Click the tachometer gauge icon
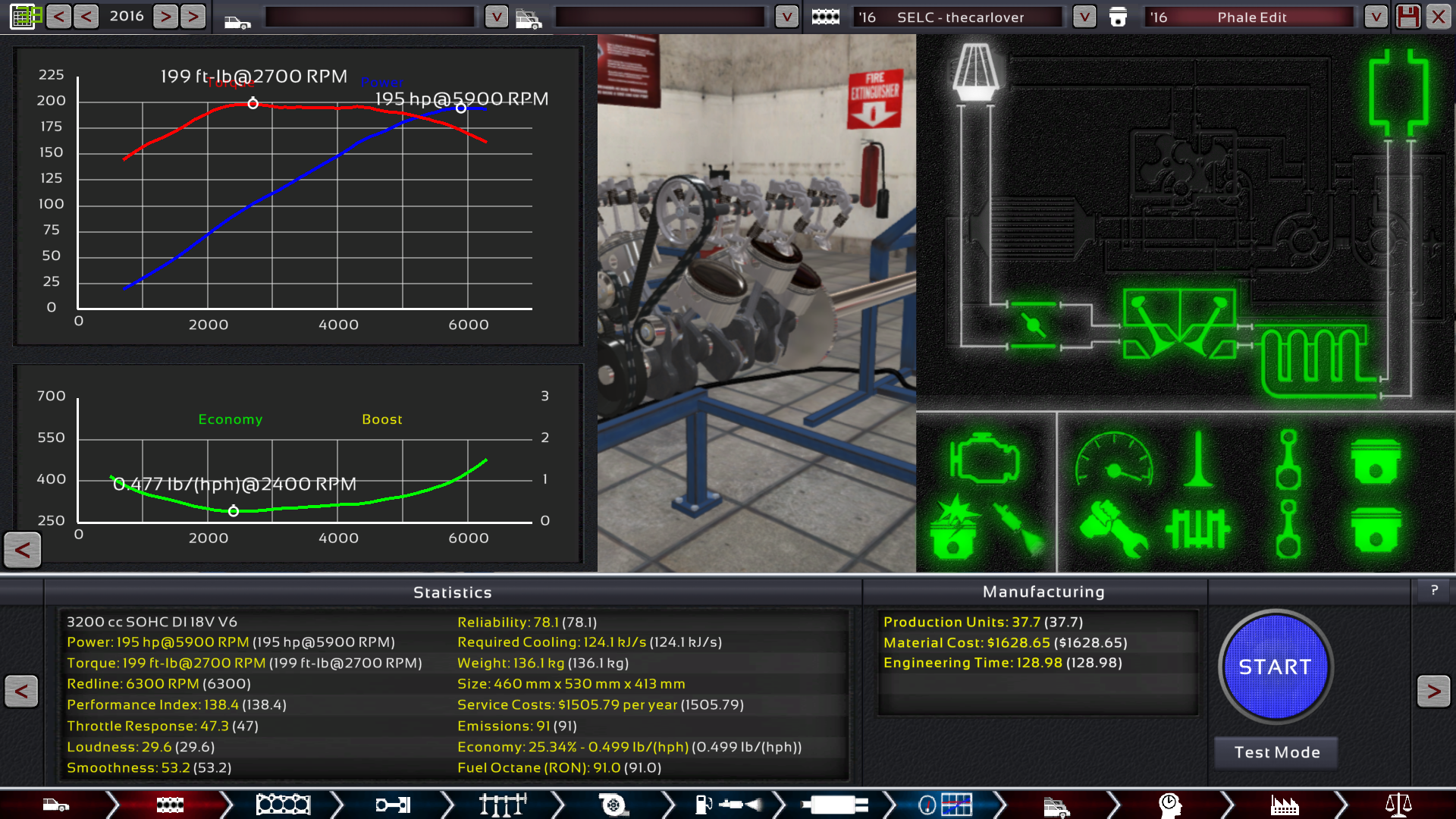1456x819 pixels. click(1113, 460)
